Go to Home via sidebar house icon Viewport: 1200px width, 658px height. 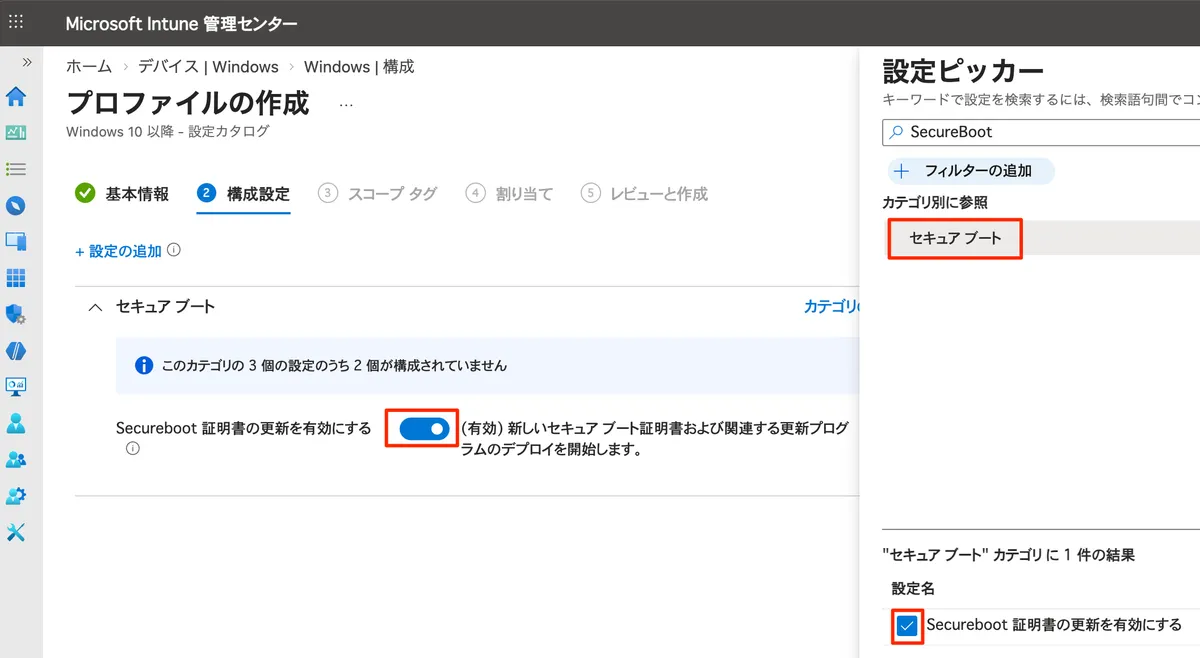pyautogui.click(x=16, y=97)
